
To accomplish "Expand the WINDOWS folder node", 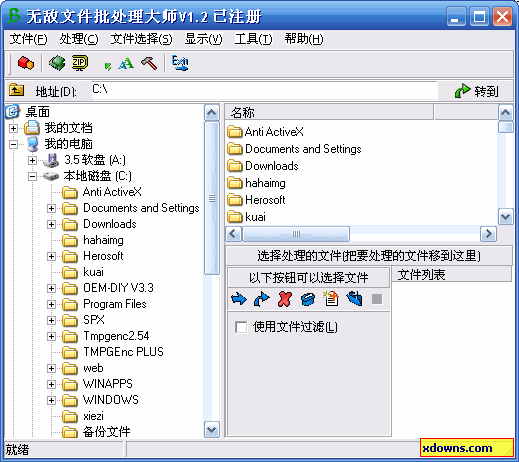I will pos(51,400).
